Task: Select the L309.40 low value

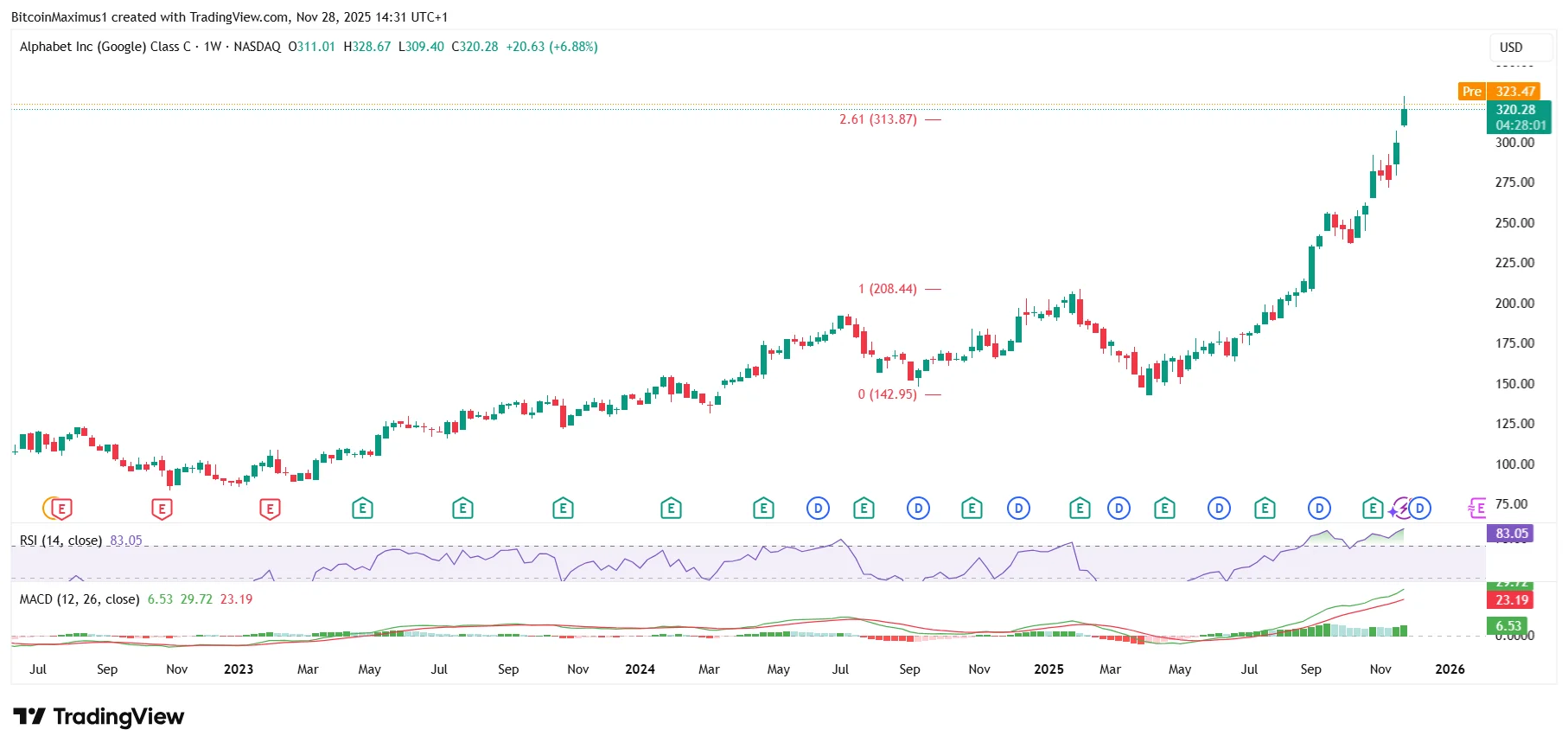Action: 421,47
